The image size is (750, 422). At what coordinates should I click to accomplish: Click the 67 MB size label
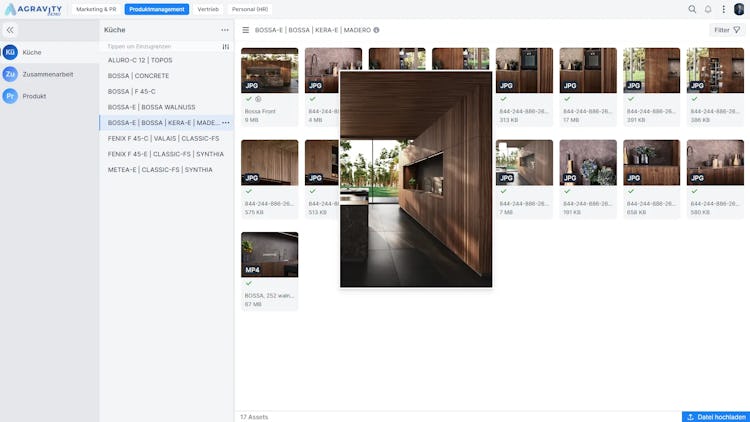tap(252, 304)
